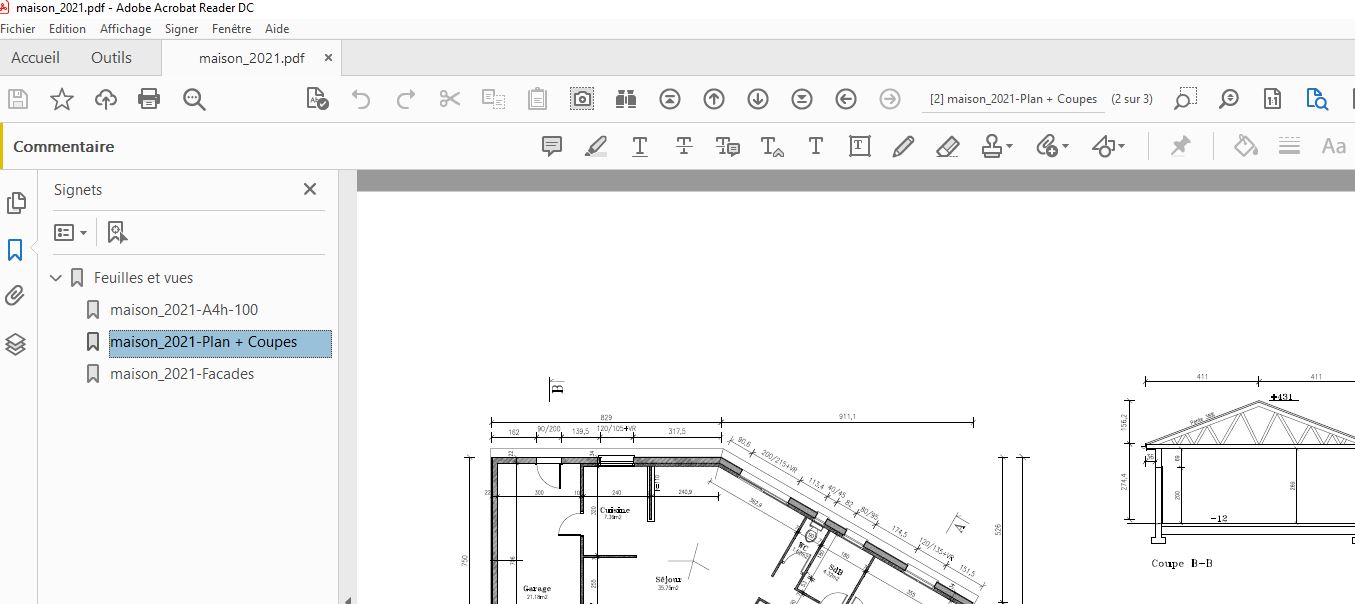Redo the last action
The height and width of the screenshot is (604, 1355).
[405, 99]
